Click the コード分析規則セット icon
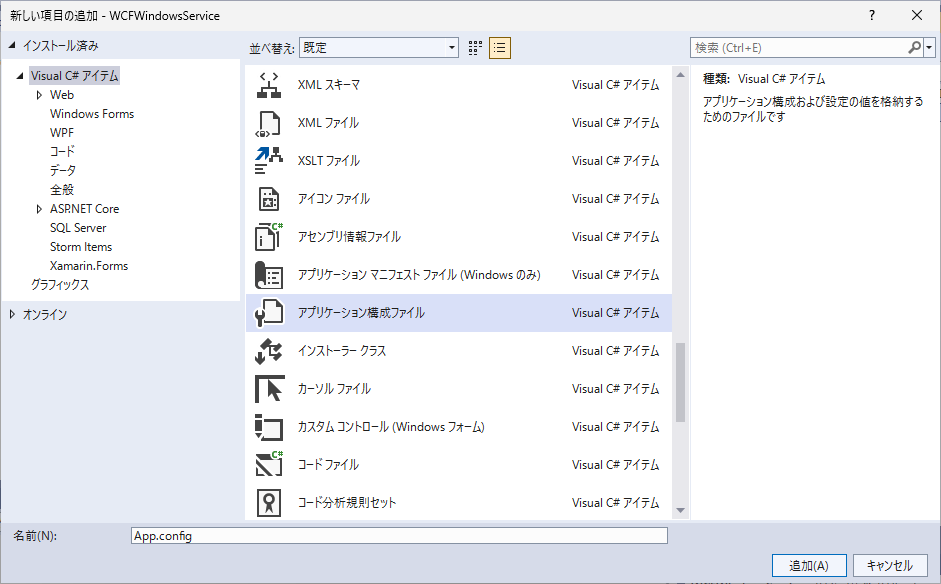Image resolution: width=941 pixels, height=584 pixels. (268, 503)
